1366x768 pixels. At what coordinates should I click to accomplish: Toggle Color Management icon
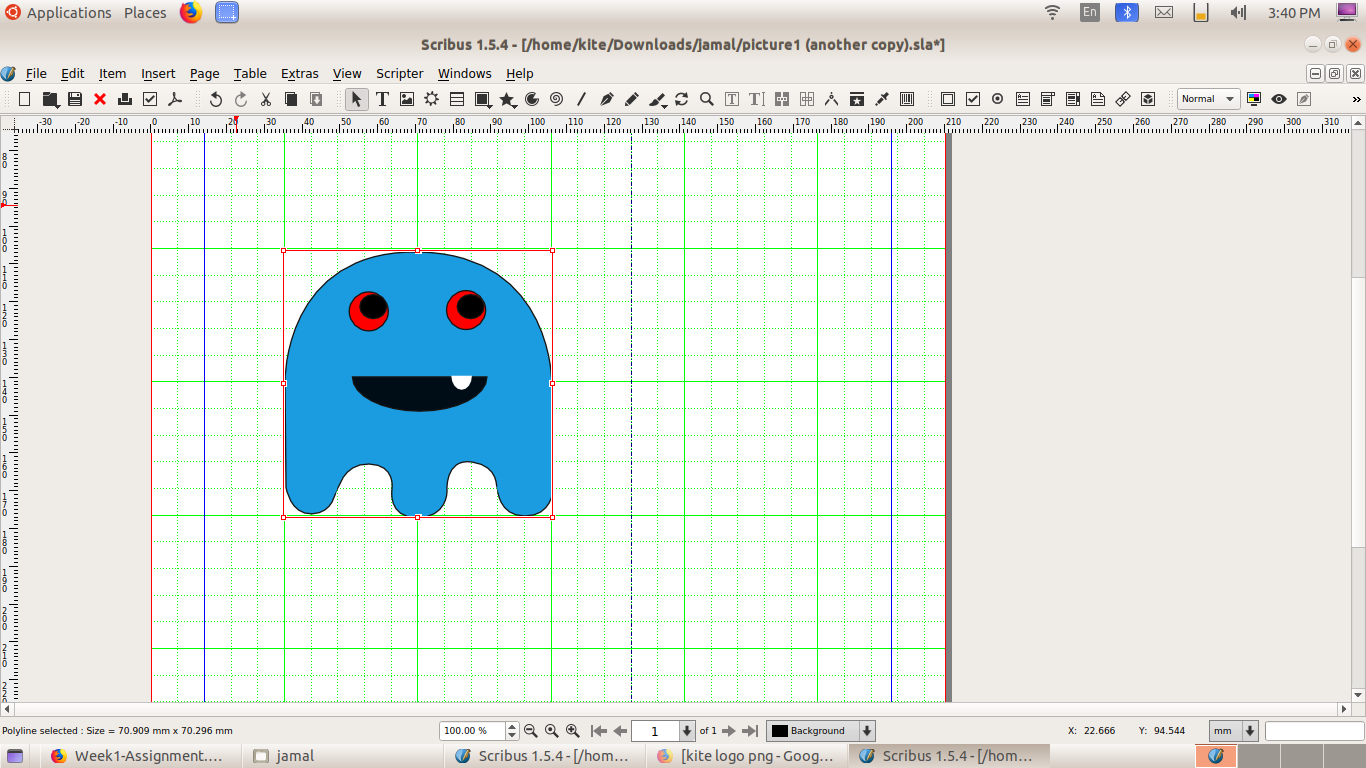tap(1254, 99)
